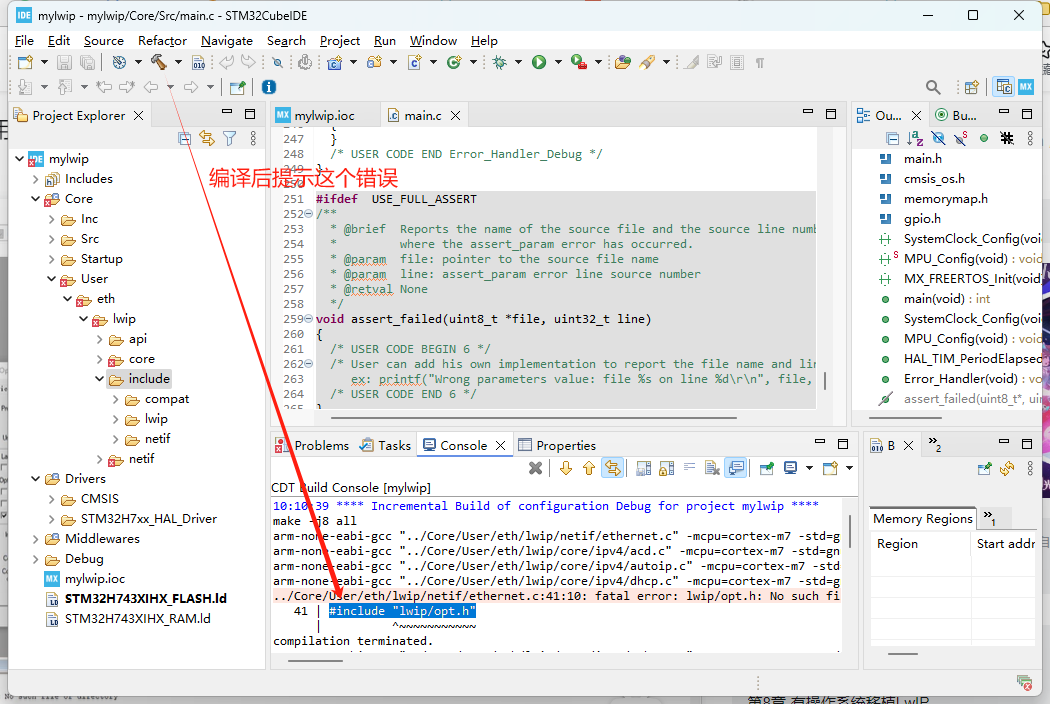Click the blue Information icon in toolbar
Viewport: 1050px width, 704px height.
[268, 87]
